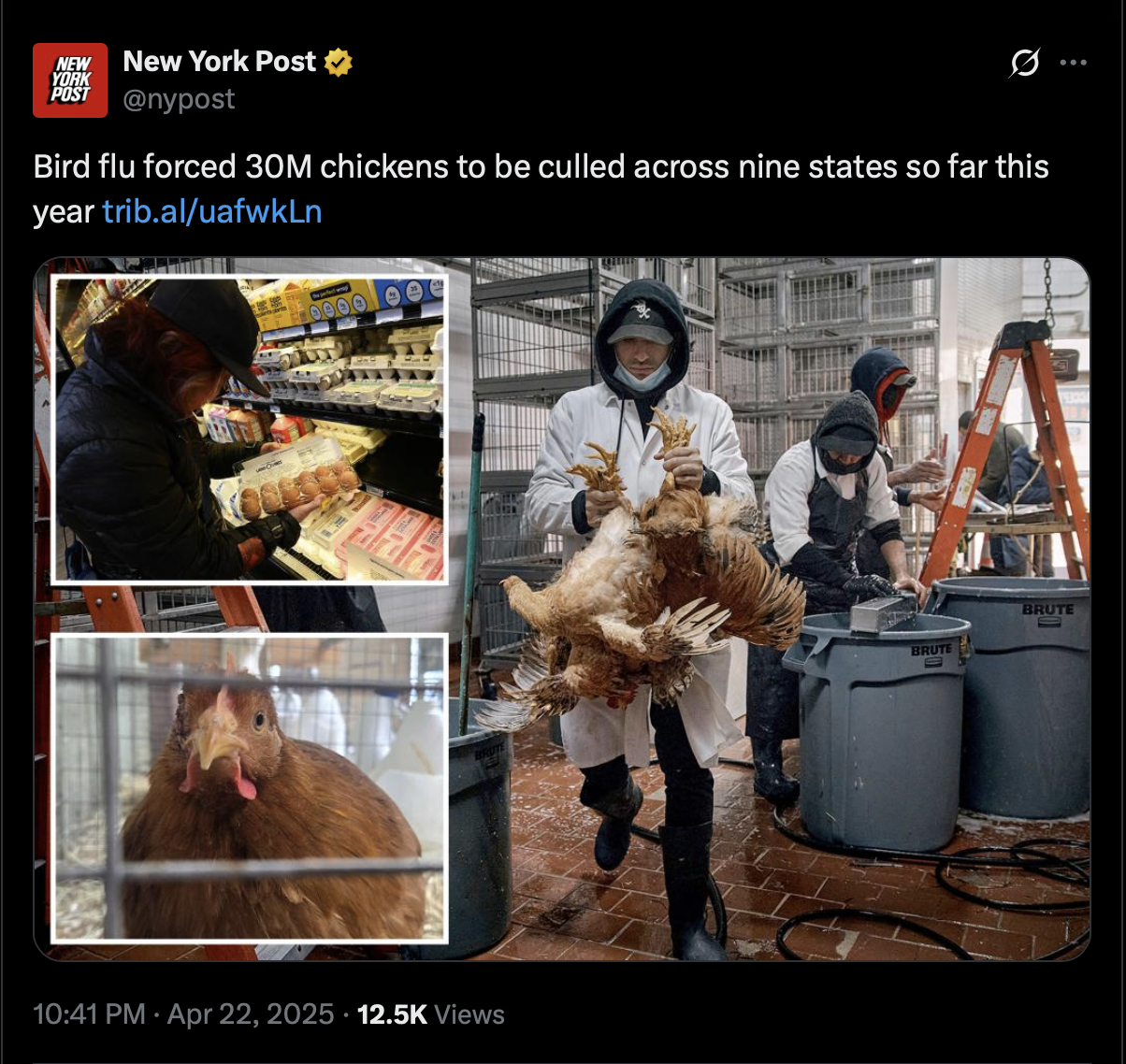Screen dimensions: 1126x1064
Task: Open the Grok explain-post icon
Action: coord(1024,64)
